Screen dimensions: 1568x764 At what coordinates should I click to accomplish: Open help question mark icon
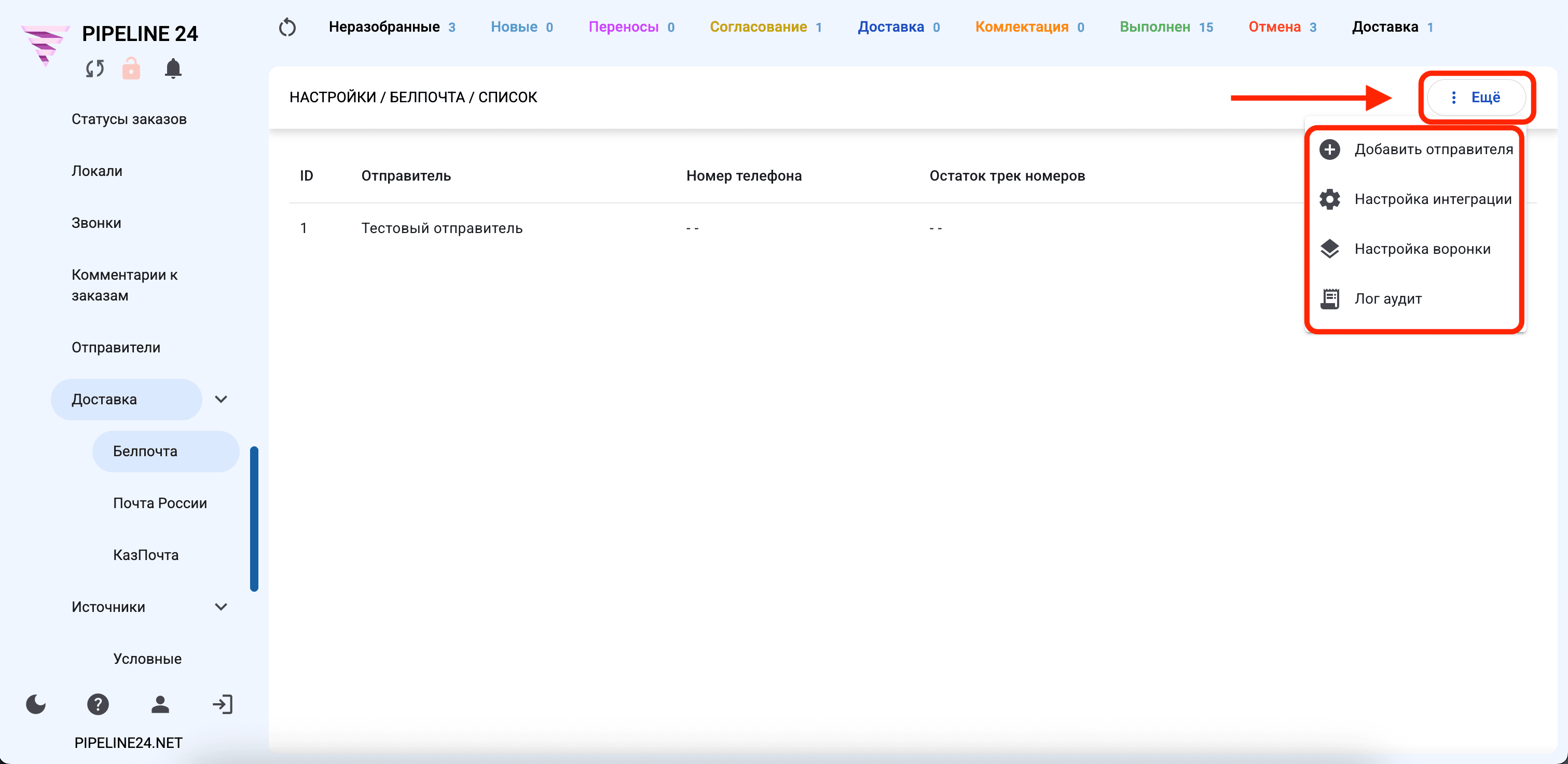tap(98, 704)
